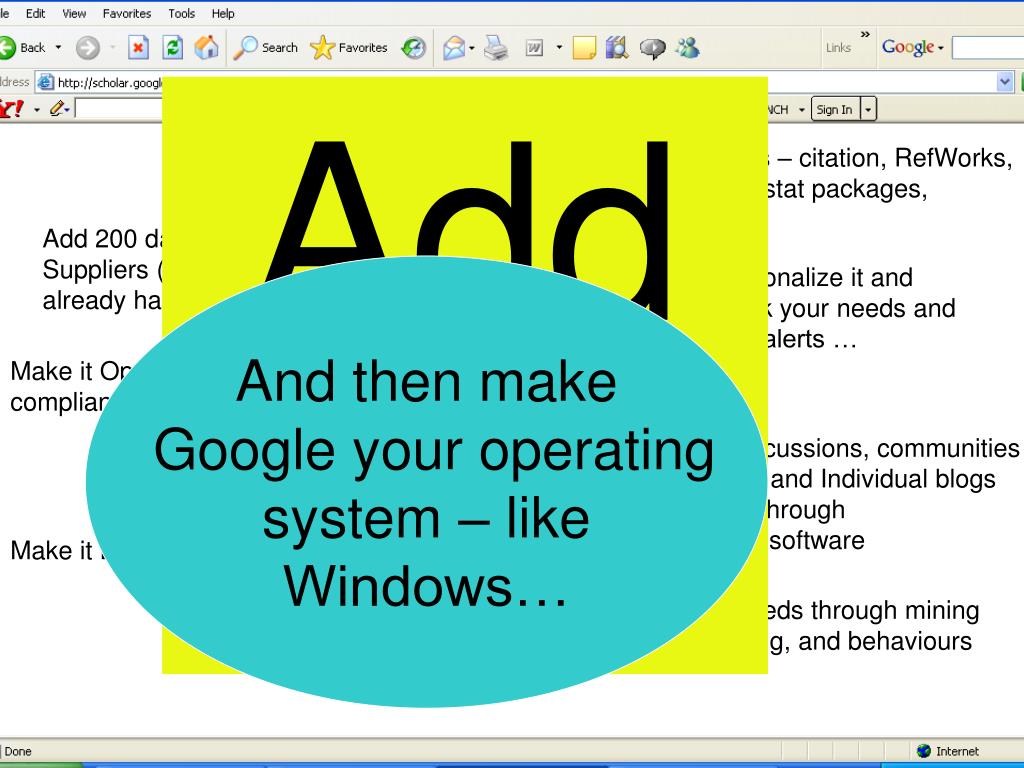
Task: Open the Search pane magnifier button
Action: point(266,48)
